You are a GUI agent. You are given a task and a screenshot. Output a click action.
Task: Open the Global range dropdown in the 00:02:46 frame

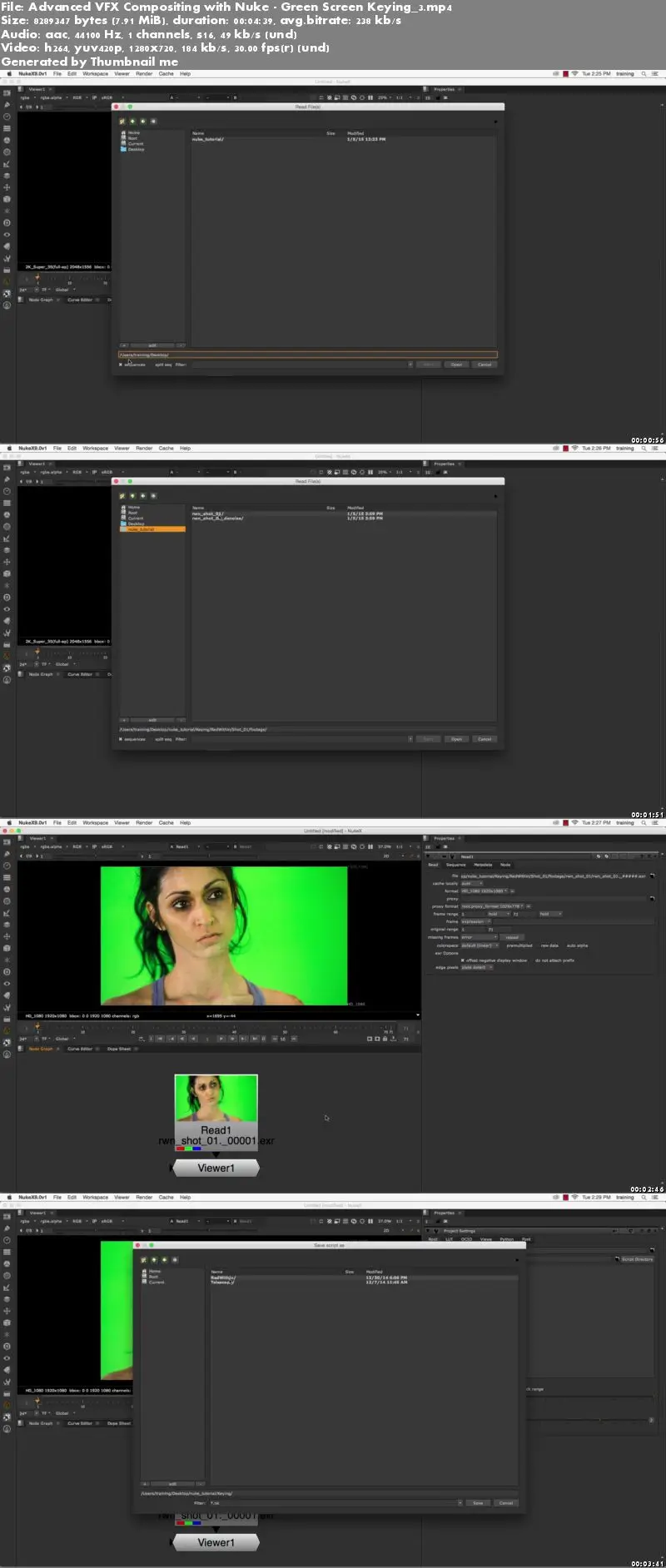pos(64,1039)
